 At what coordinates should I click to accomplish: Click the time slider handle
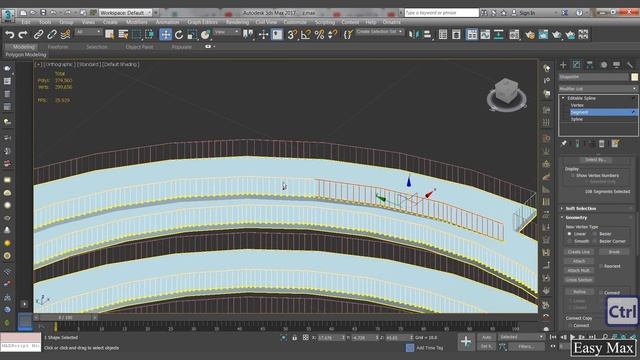65,317
